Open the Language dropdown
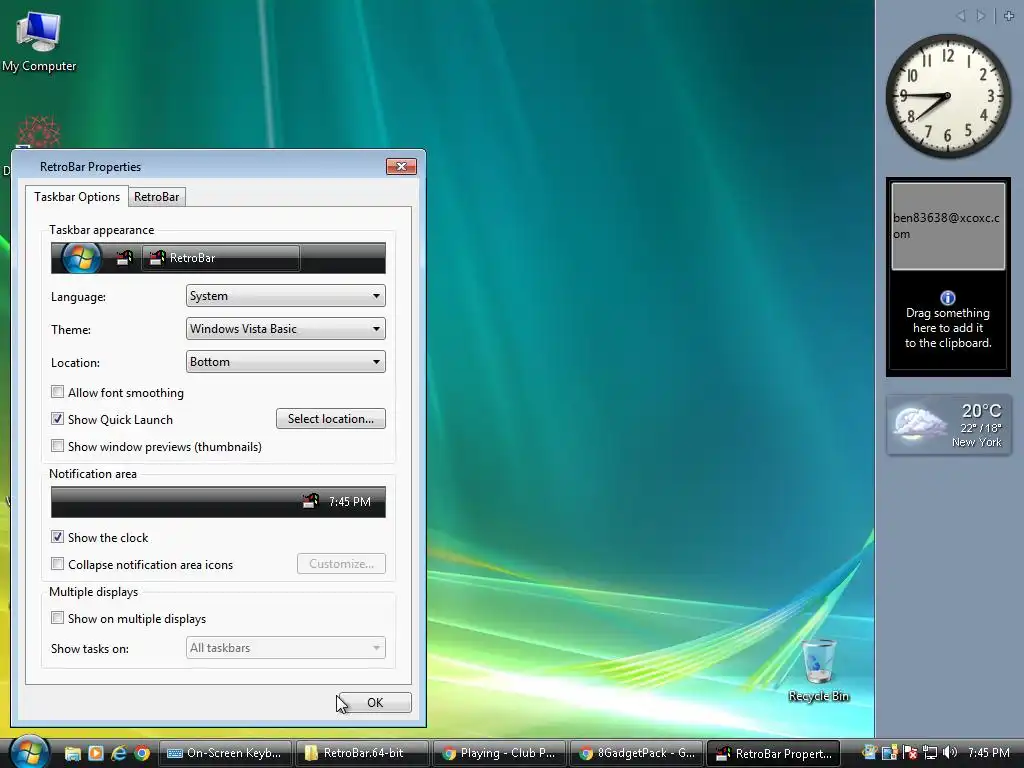This screenshot has width=1024, height=768. tap(285, 296)
